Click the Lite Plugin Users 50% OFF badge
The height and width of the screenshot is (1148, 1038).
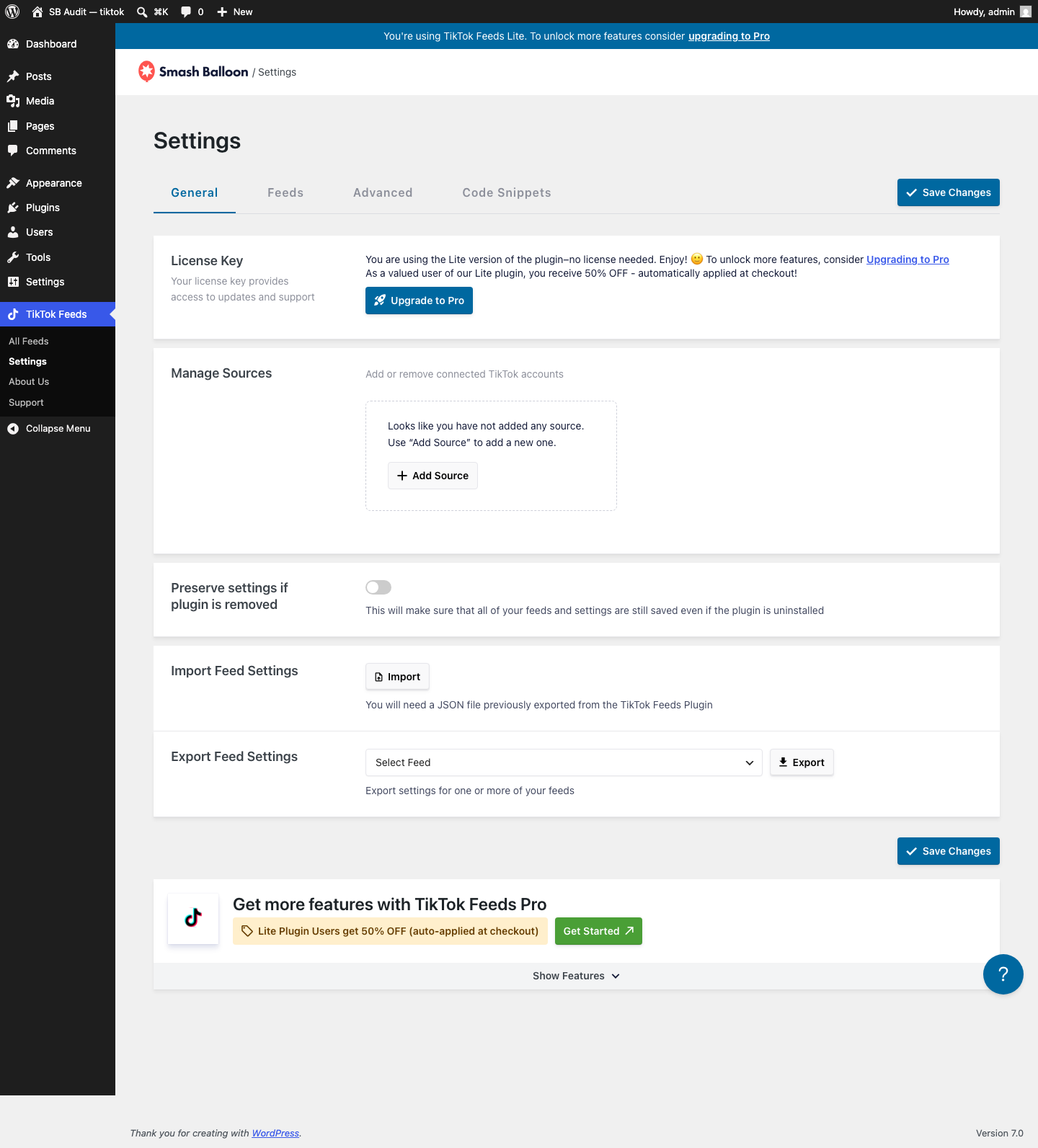[x=390, y=931]
